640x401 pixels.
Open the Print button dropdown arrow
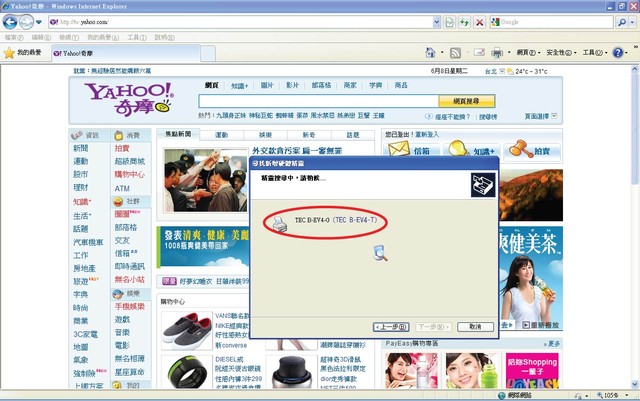click(509, 53)
